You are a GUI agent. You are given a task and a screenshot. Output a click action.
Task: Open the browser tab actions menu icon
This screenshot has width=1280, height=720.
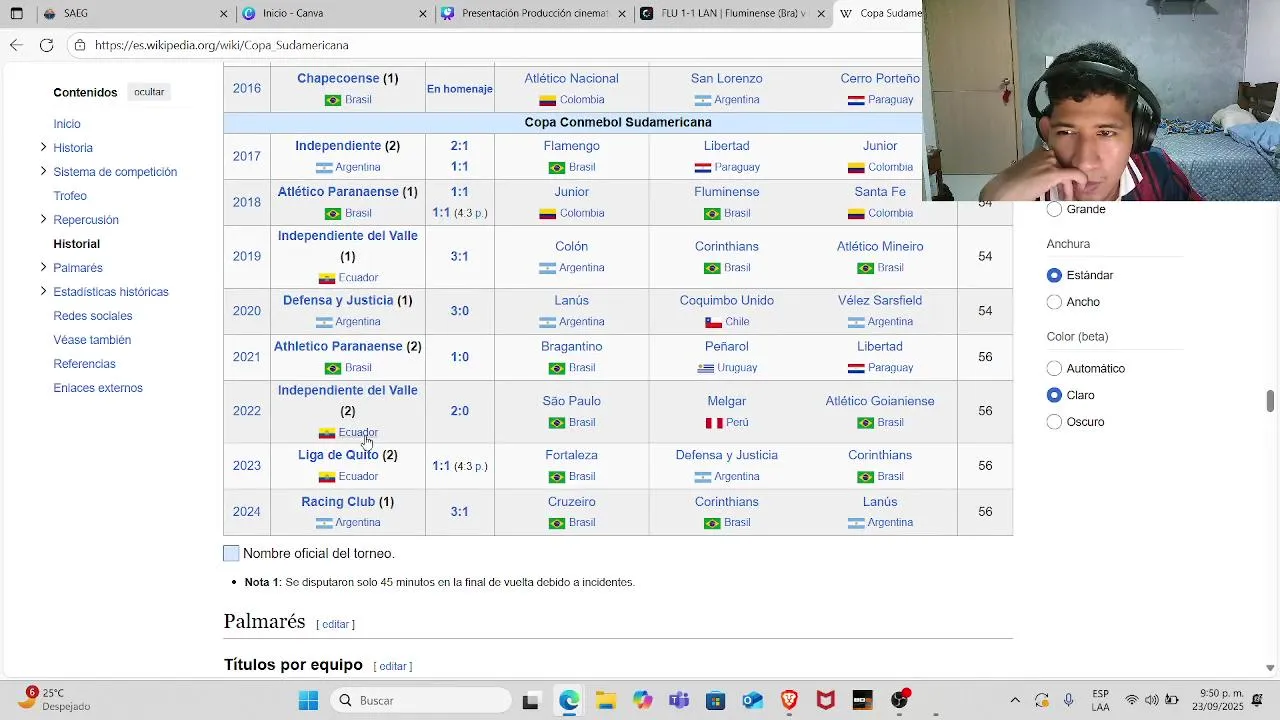pos(16,14)
